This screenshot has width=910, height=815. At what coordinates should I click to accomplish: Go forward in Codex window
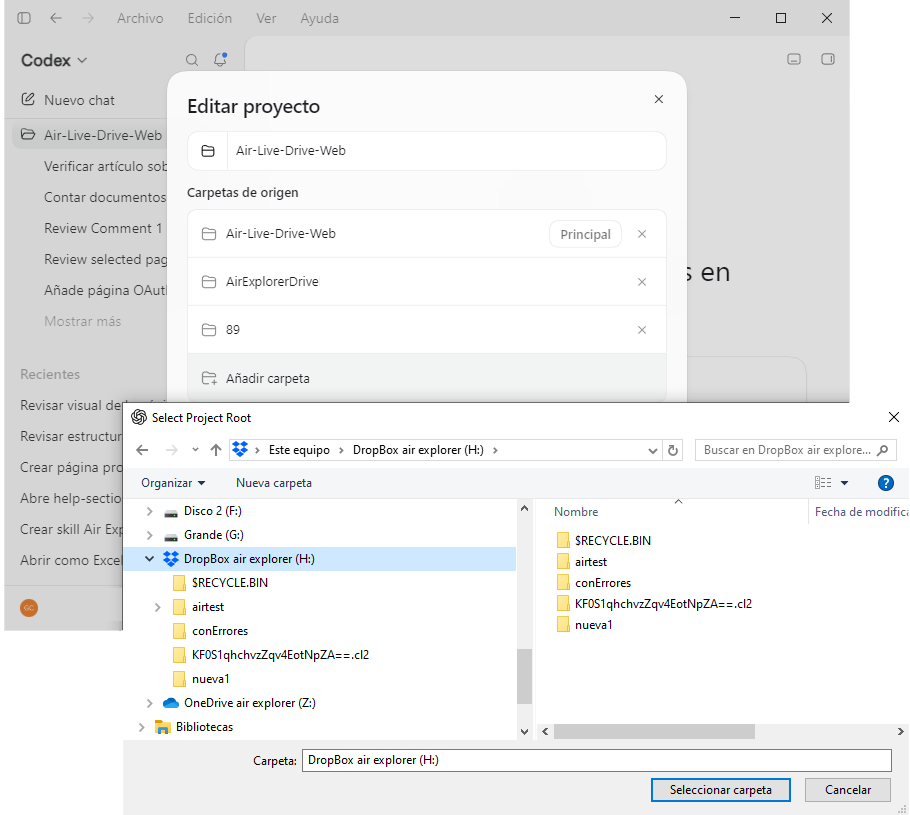pyautogui.click(x=88, y=18)
